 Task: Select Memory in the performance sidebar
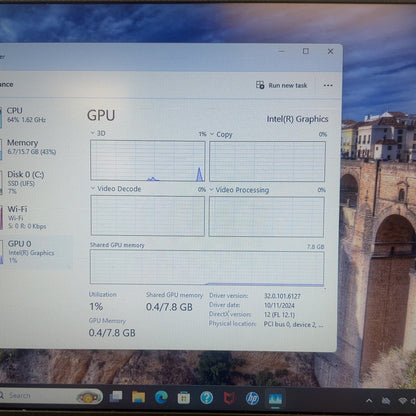pyautogui.click(x=35, y=147)
